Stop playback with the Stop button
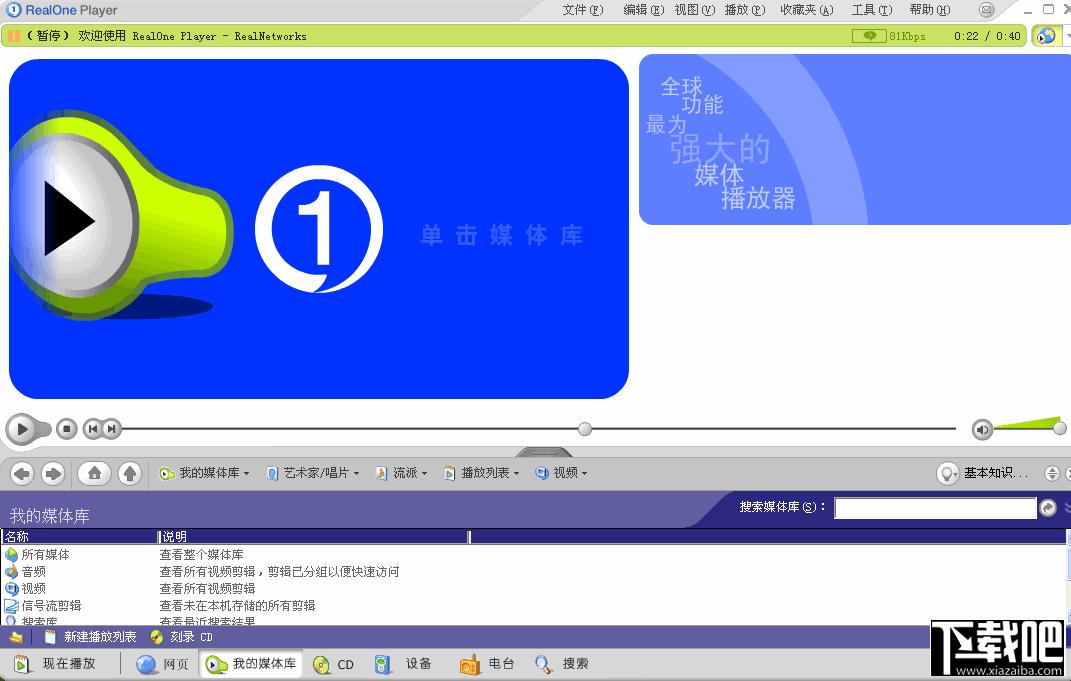Image resolution: width=1071 pixels, height=681 pixels. click(x=66, y=429)
